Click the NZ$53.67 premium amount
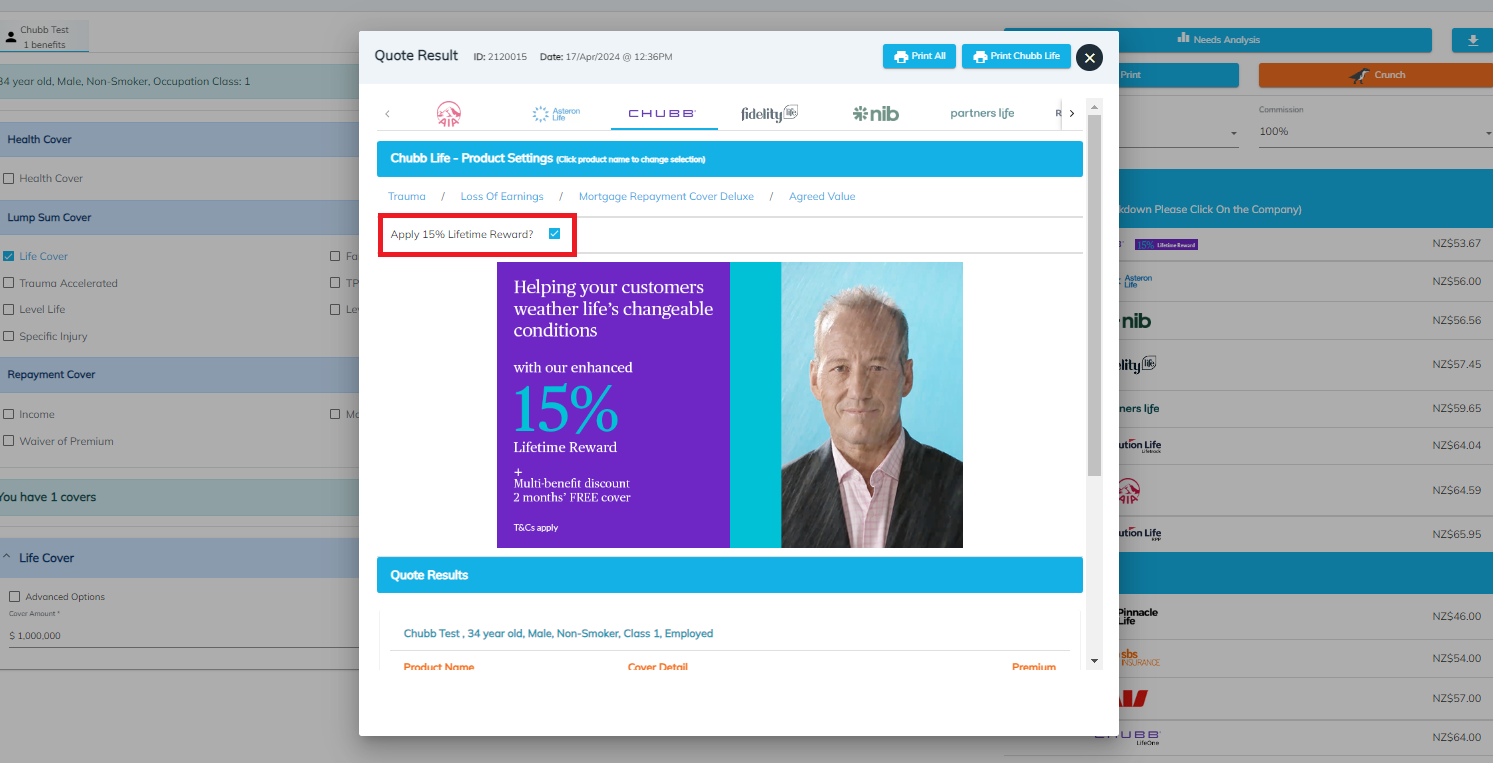Viewport: 1493px width, 763px height. coord(1456,244)
